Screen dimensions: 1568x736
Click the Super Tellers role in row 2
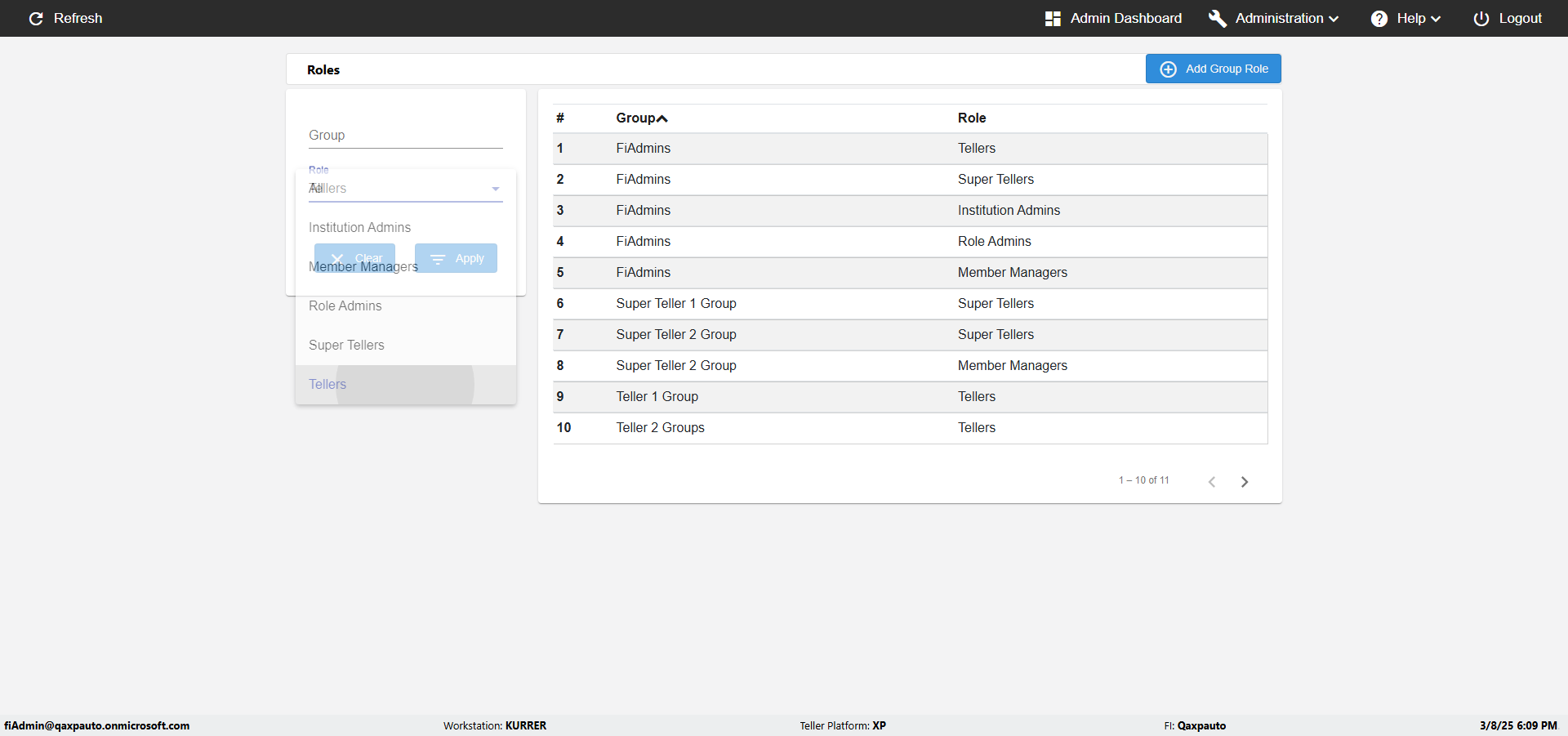tap(996, 179)
